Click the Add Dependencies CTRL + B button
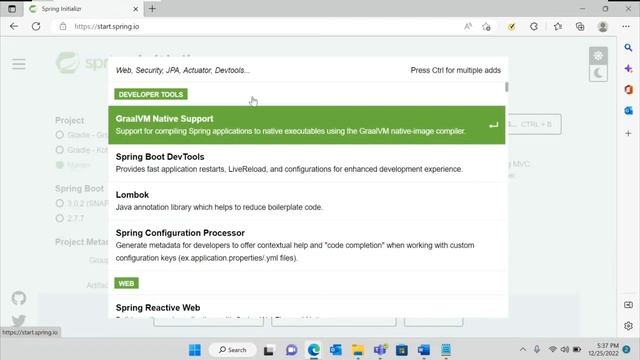This screenshot has width=640, height=360. click(535, 124)
